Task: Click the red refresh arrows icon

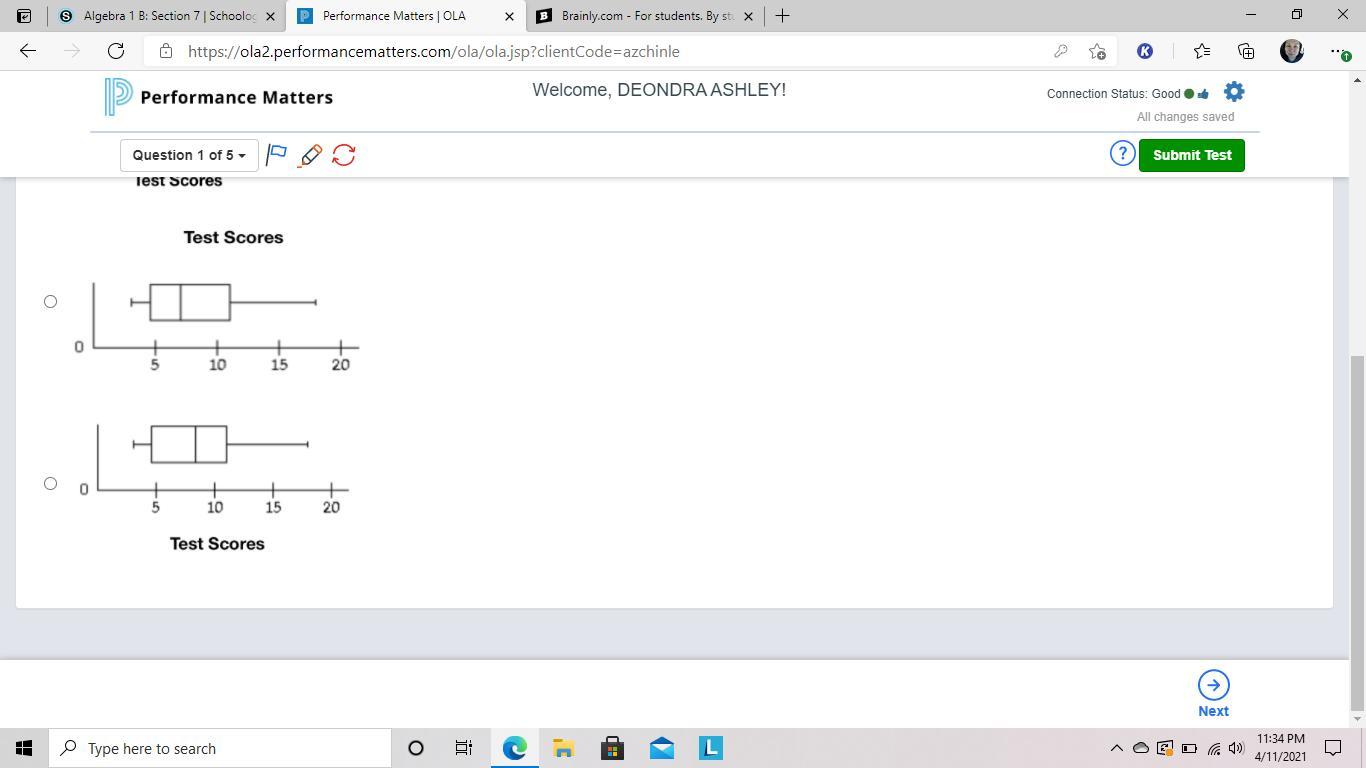Action: click(x=343, y=155)
